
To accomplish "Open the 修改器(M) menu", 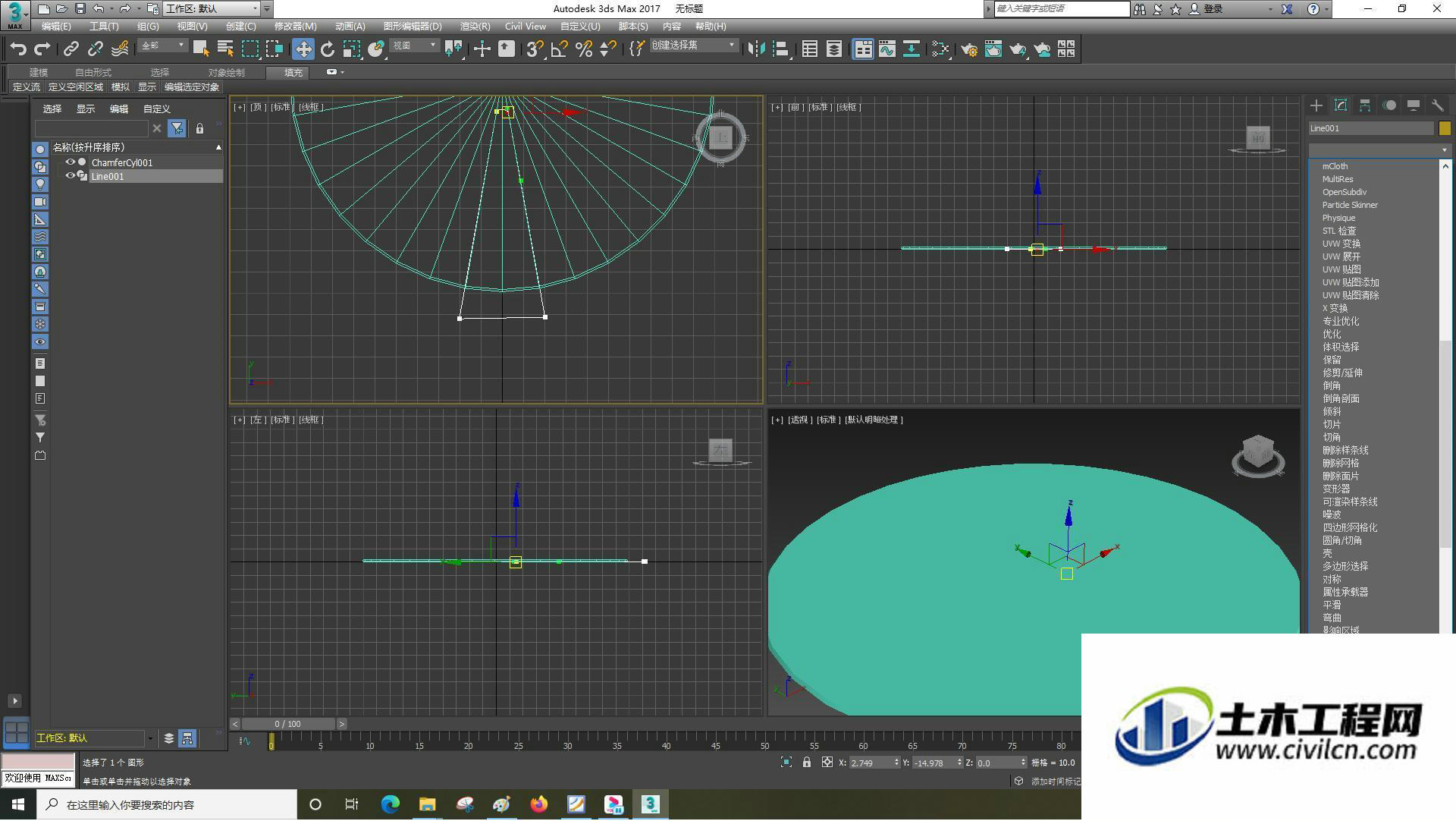I will pyautogui.click(x=295, y=26).
